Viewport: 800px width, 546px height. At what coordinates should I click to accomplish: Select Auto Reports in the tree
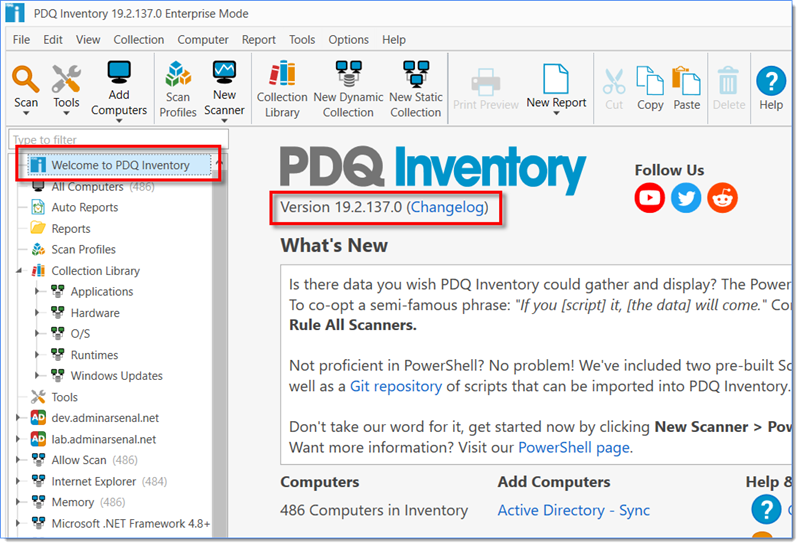pyautogui.click(x=74, y=207)
